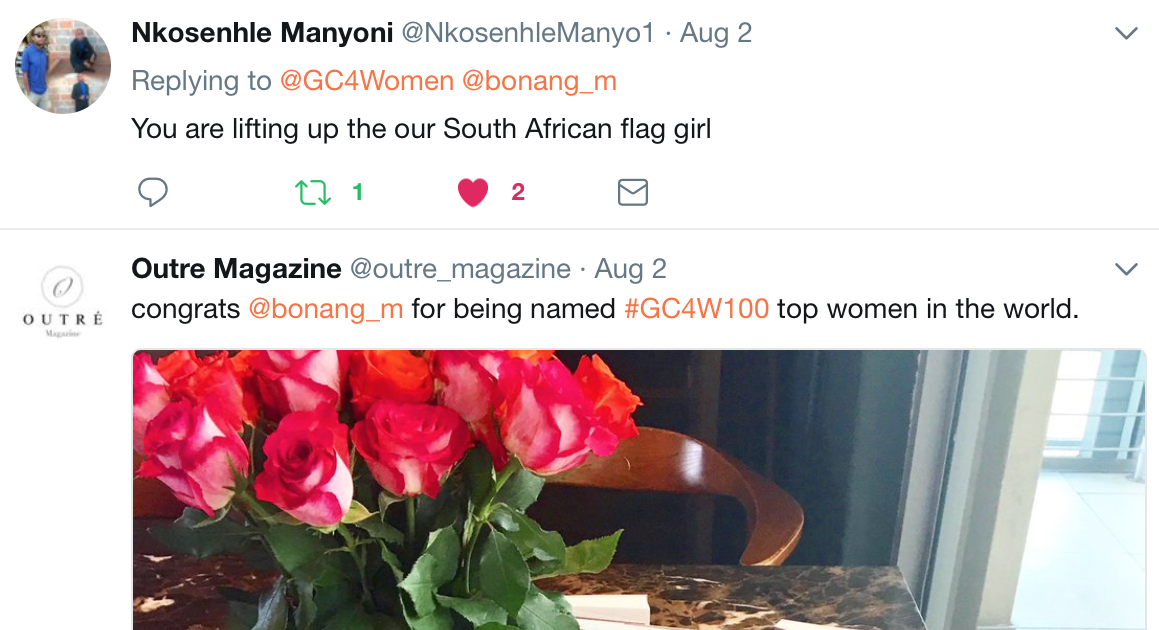
Task: Open the #GC4W100 hashtag
Action: tap(696, 309)
